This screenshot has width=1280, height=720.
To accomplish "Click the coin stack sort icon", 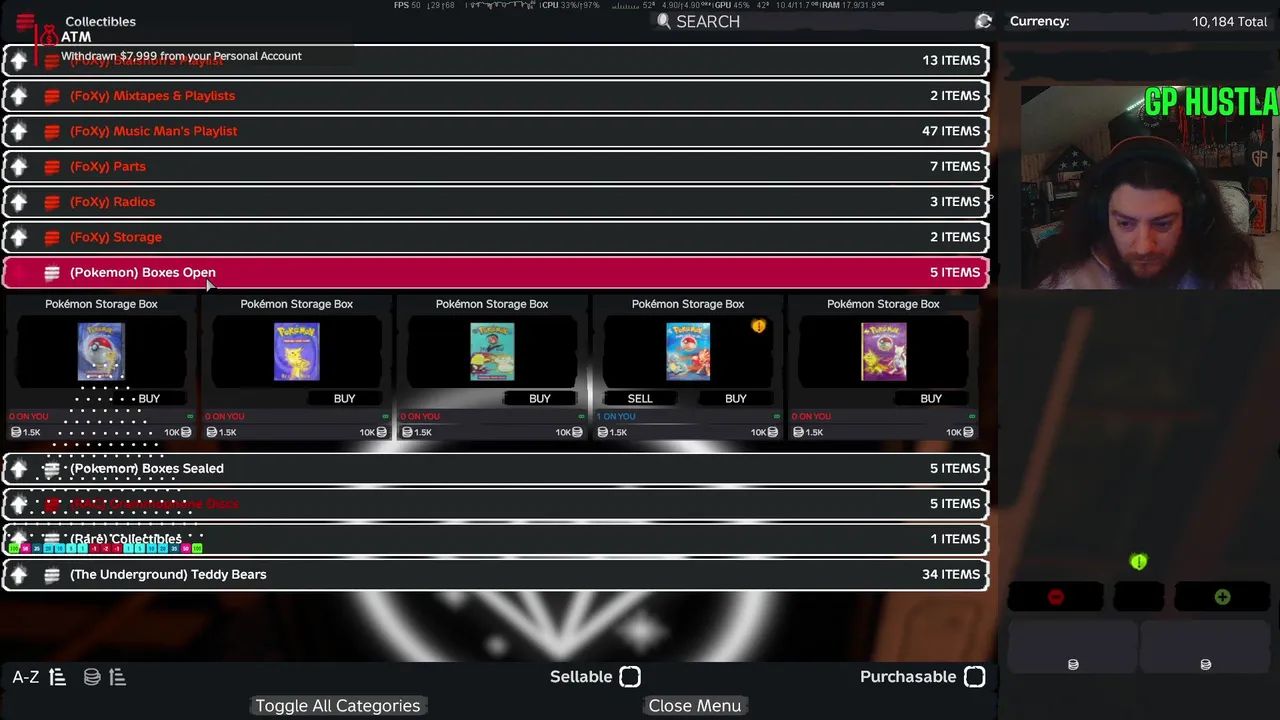I will pos(92,677).
